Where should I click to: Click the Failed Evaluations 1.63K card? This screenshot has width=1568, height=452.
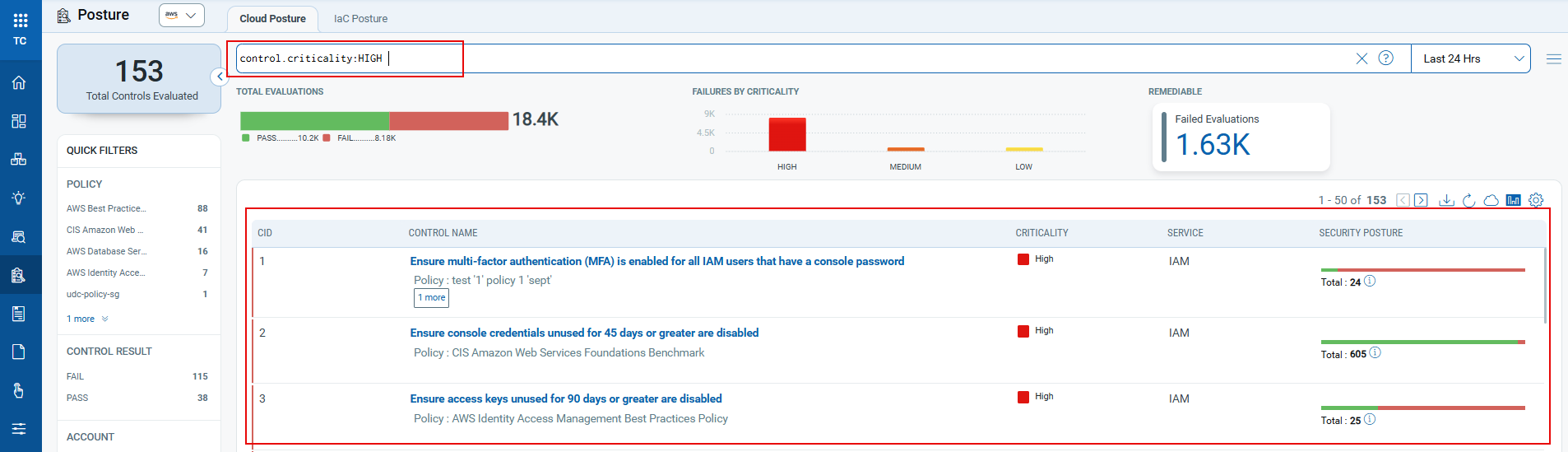(x=1241, y=137)
